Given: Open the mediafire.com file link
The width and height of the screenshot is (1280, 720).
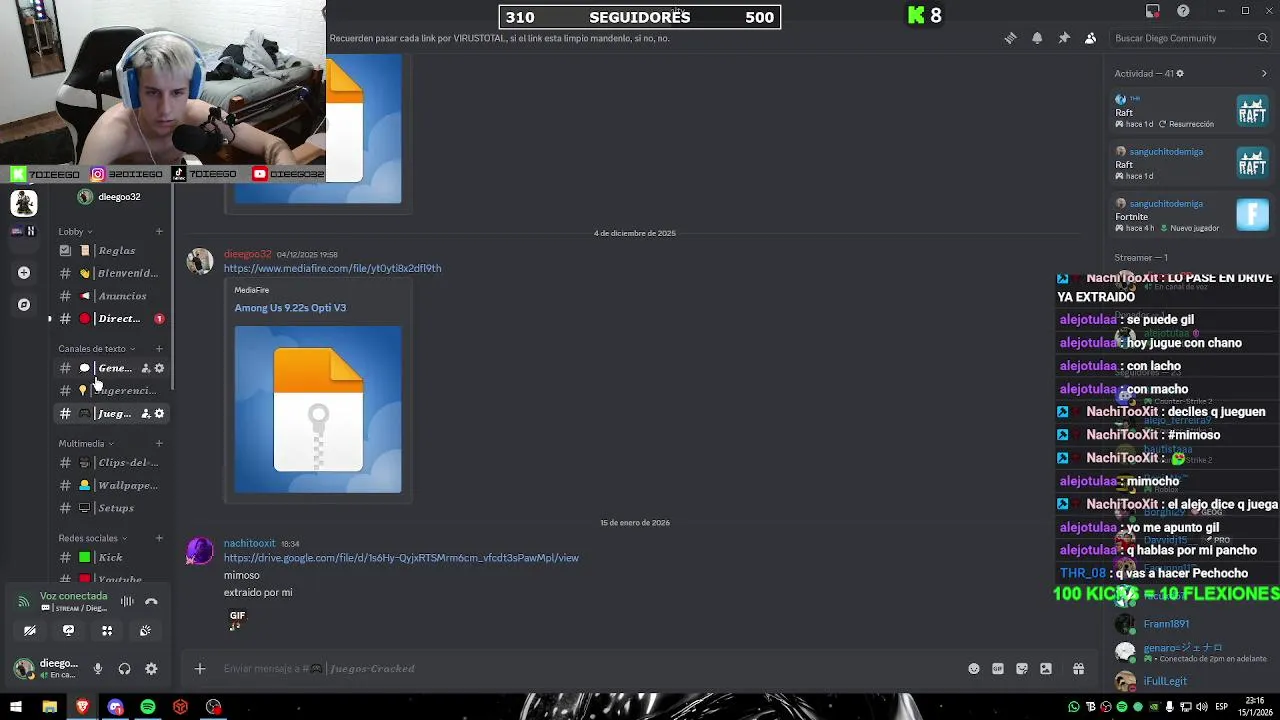Looking at the screenshot, I should 332,268.
